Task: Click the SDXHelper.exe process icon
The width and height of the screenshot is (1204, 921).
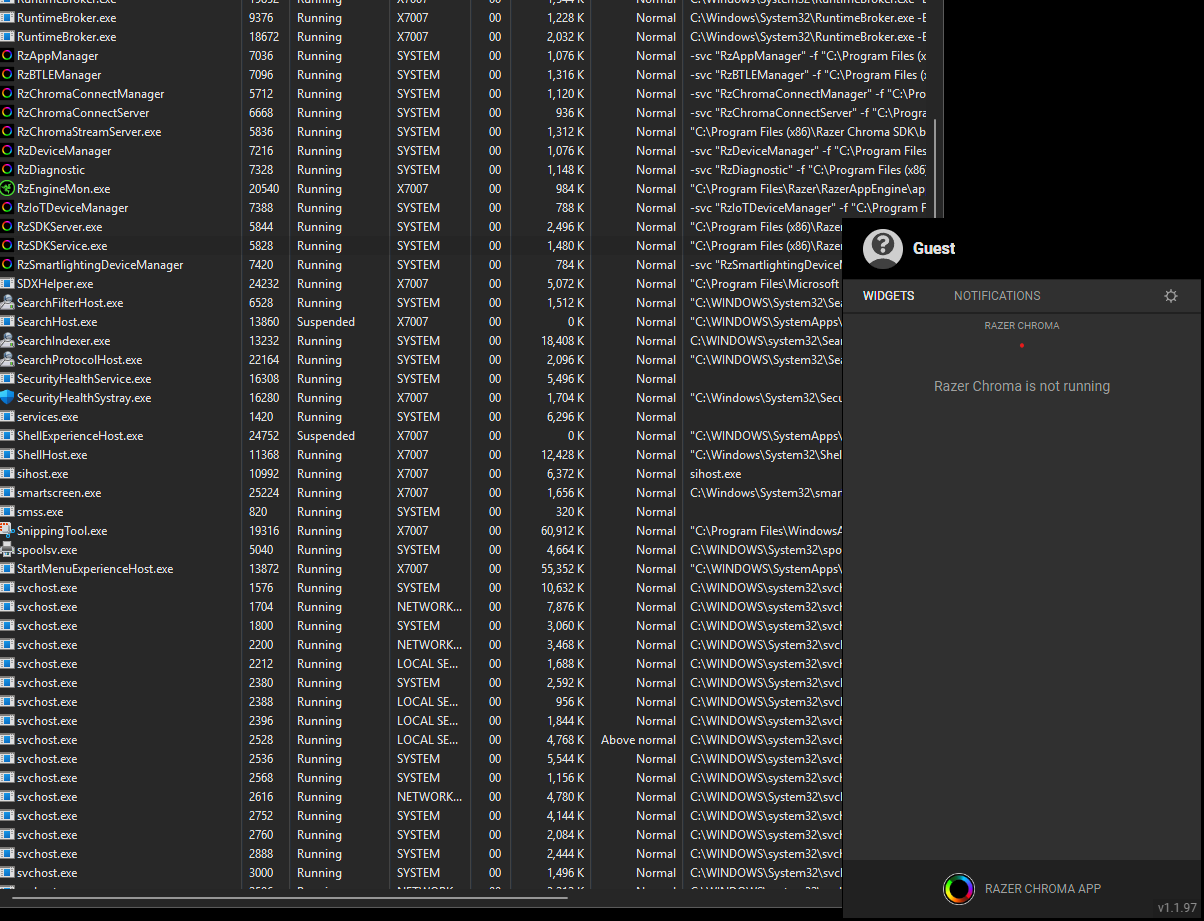Action: [8, 284]
